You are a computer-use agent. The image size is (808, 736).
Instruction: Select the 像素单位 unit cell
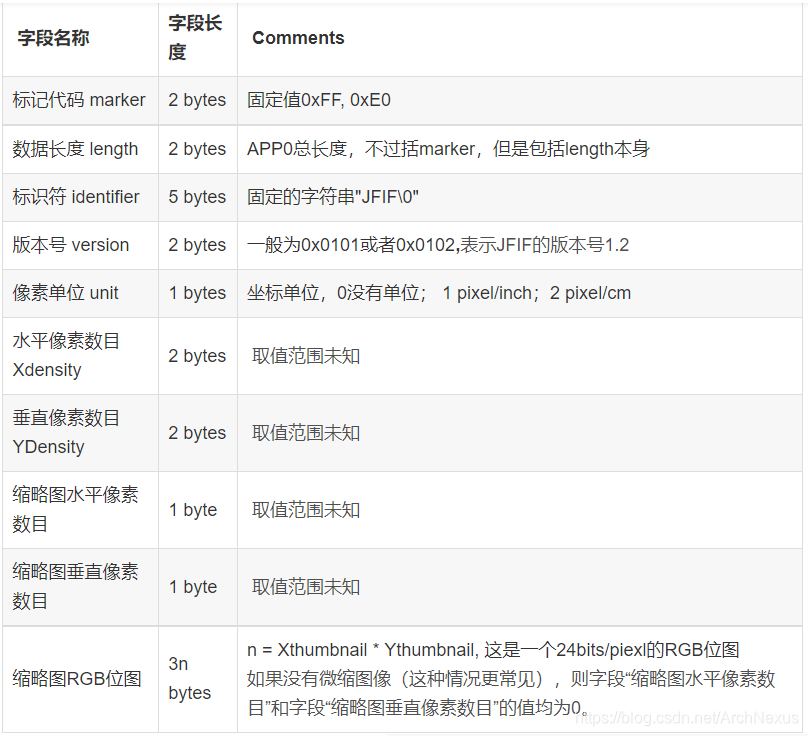point(80,293)
